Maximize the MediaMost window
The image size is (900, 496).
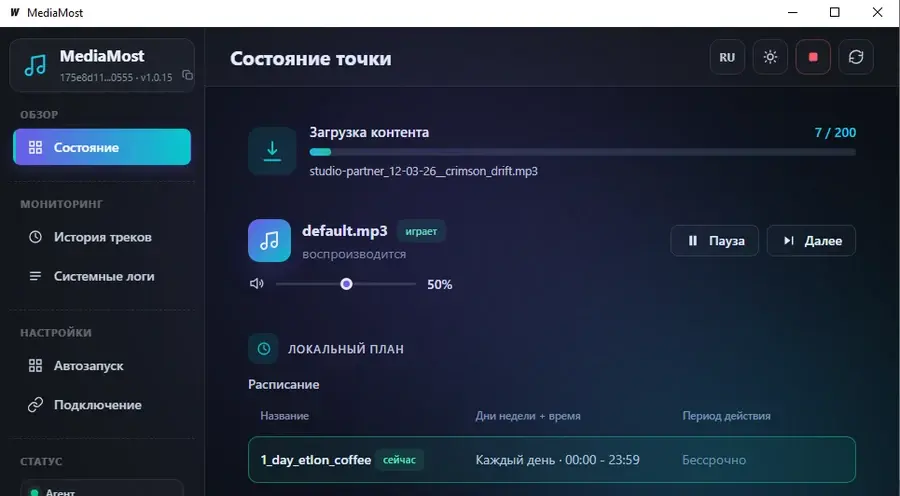(835, 13)
